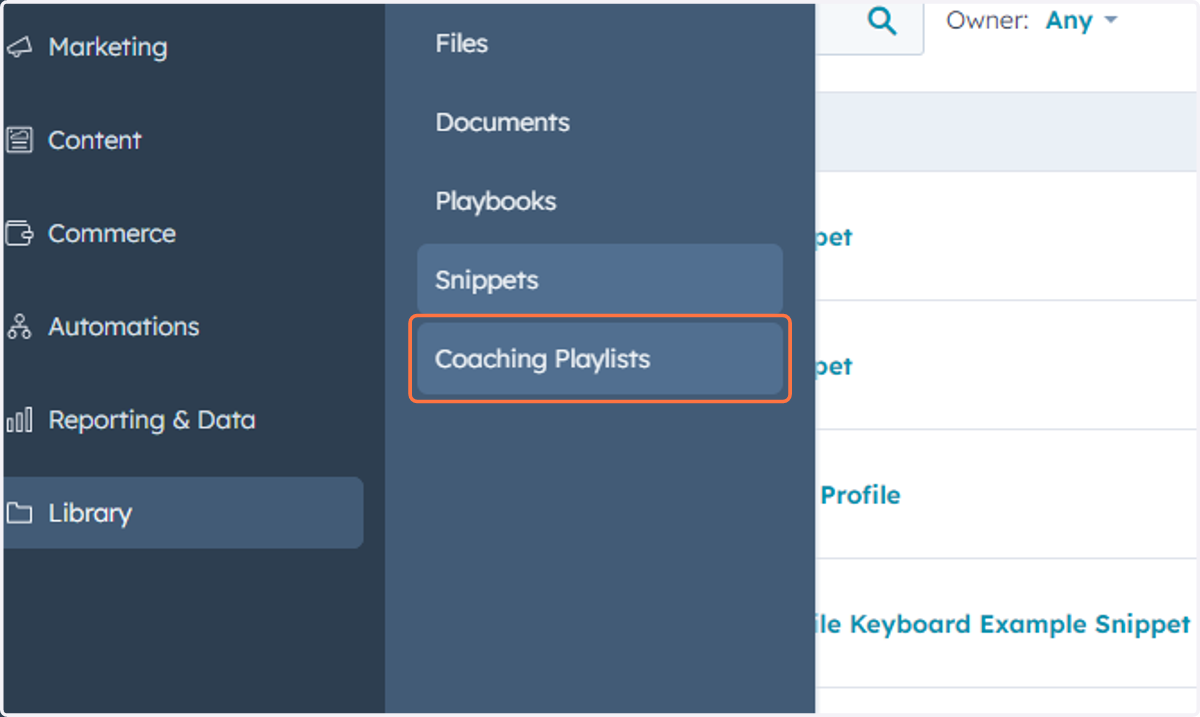The image size is (1200, 717).
Task: Select the Library menu item
Action: pos(183,513)
